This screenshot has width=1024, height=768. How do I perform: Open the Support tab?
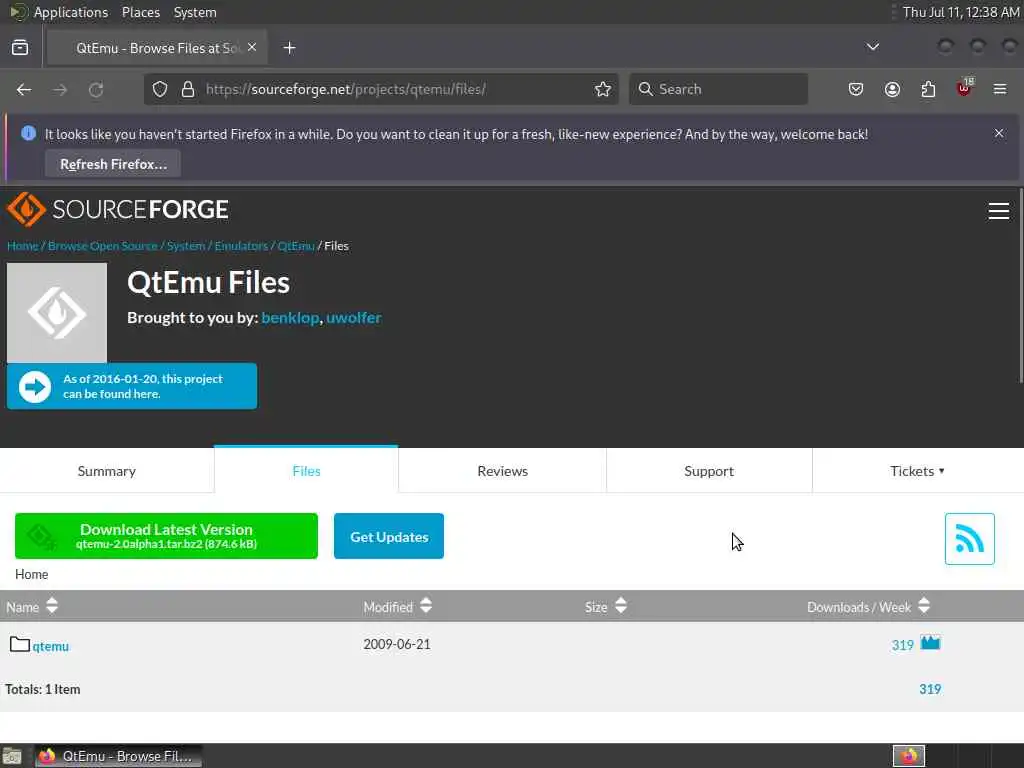(709, 471)
